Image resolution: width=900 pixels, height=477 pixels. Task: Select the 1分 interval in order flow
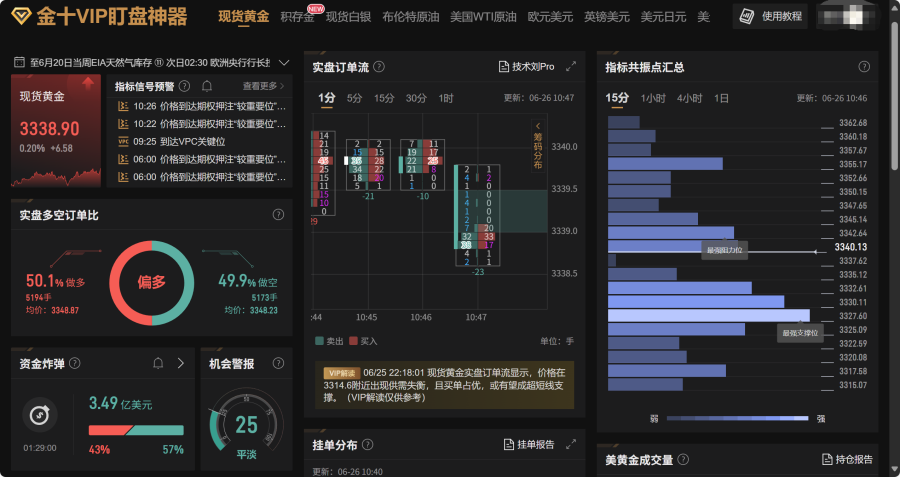327,98
